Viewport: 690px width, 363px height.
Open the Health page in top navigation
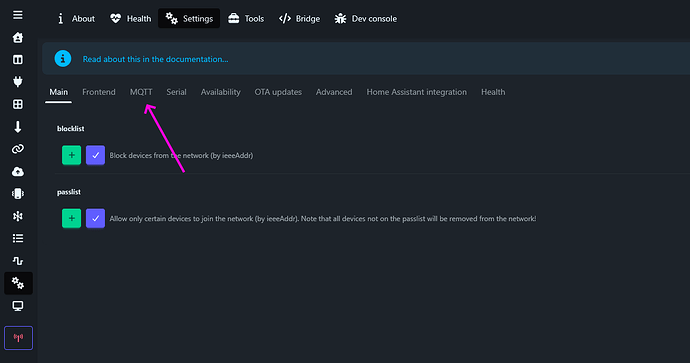coord(130,18)
